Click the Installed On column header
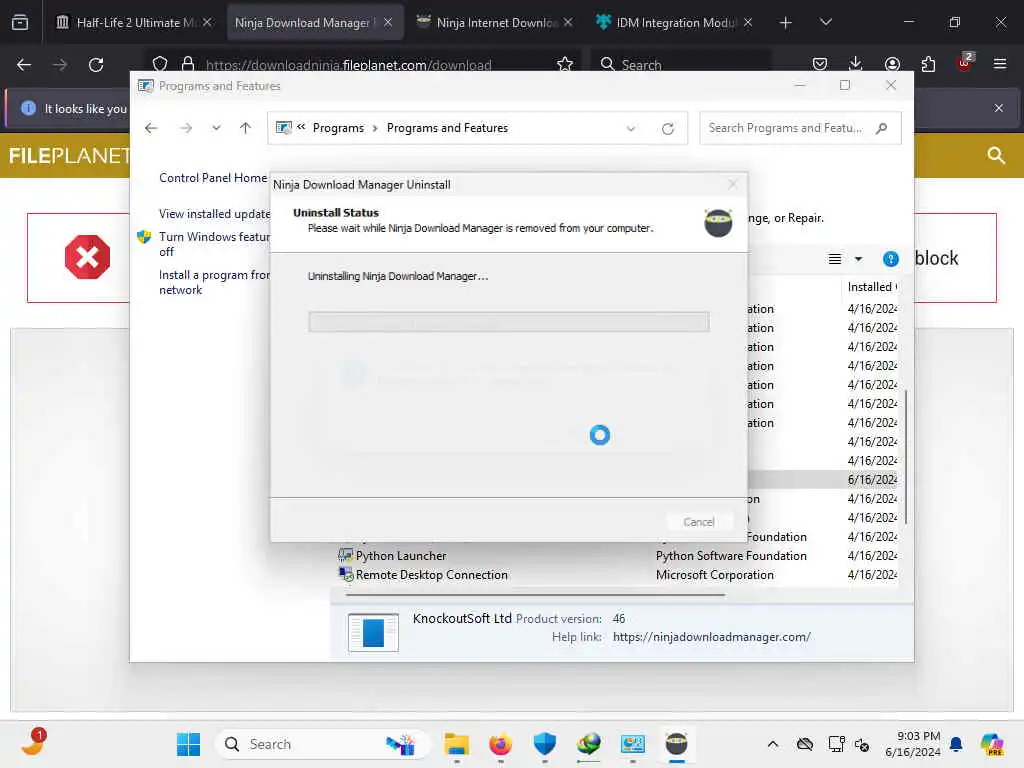1024x768 pixels. pyautogui.click(x=871, y=287)
